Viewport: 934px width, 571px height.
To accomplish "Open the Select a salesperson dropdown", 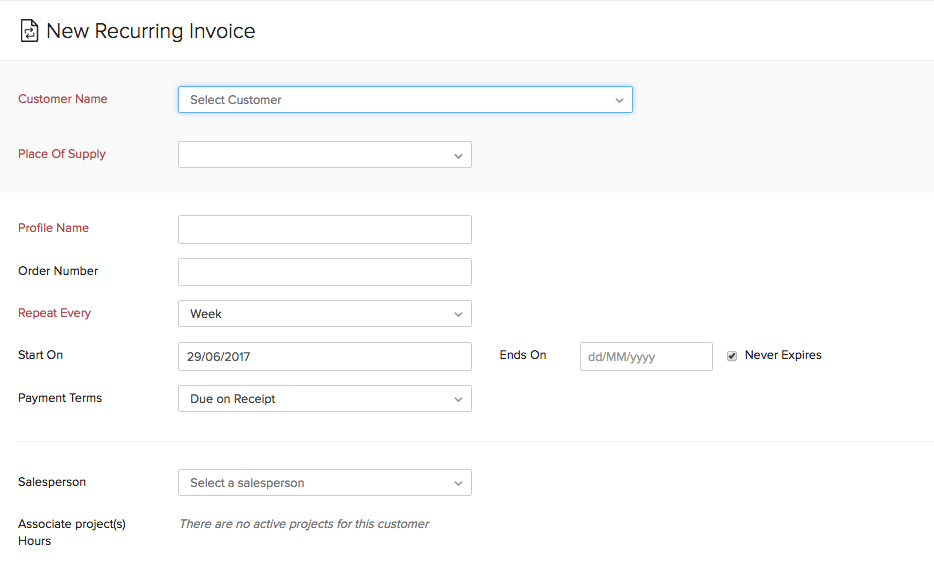I will click(324, 483).
